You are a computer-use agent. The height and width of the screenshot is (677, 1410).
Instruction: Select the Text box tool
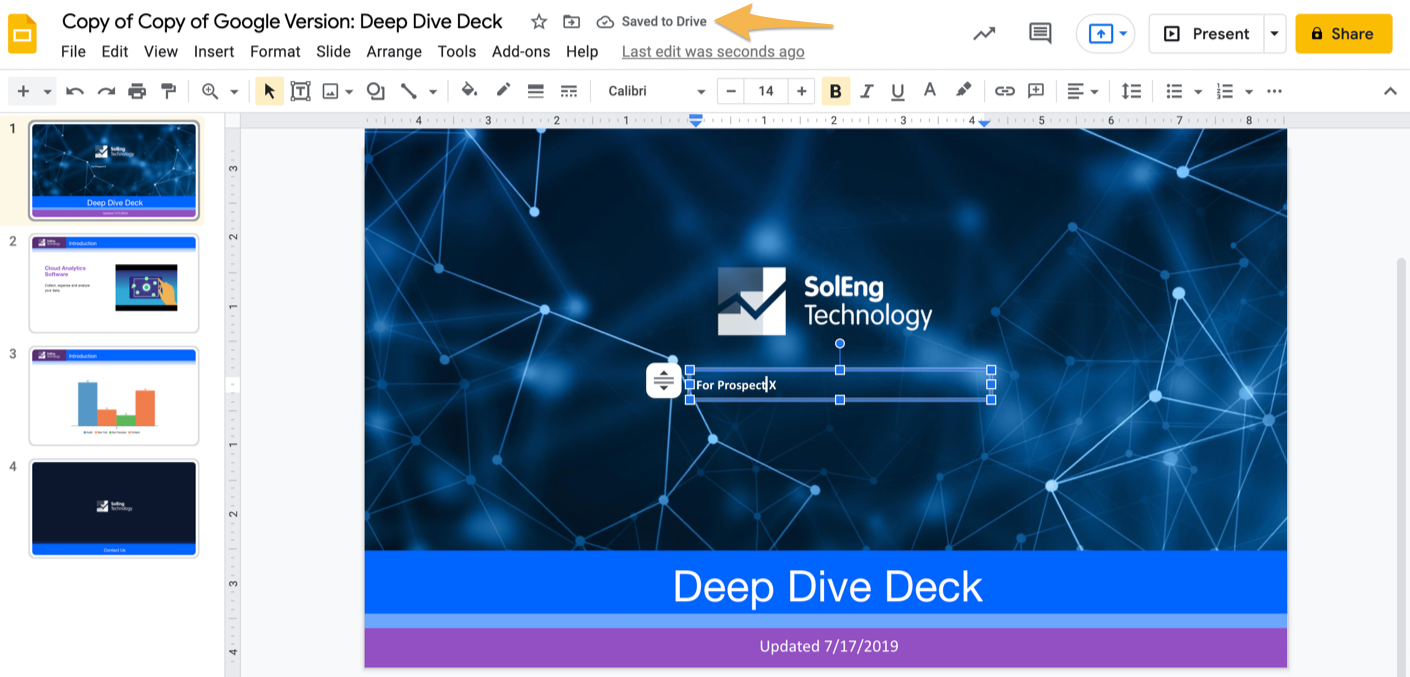point(300,92)
